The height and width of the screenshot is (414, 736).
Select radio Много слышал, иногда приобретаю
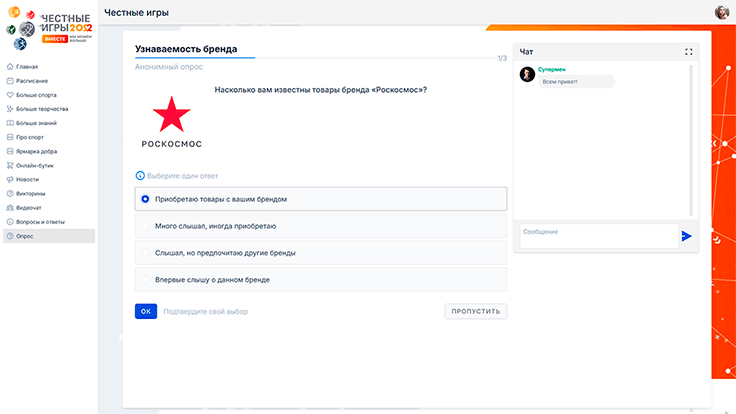(x=145, y=226)
